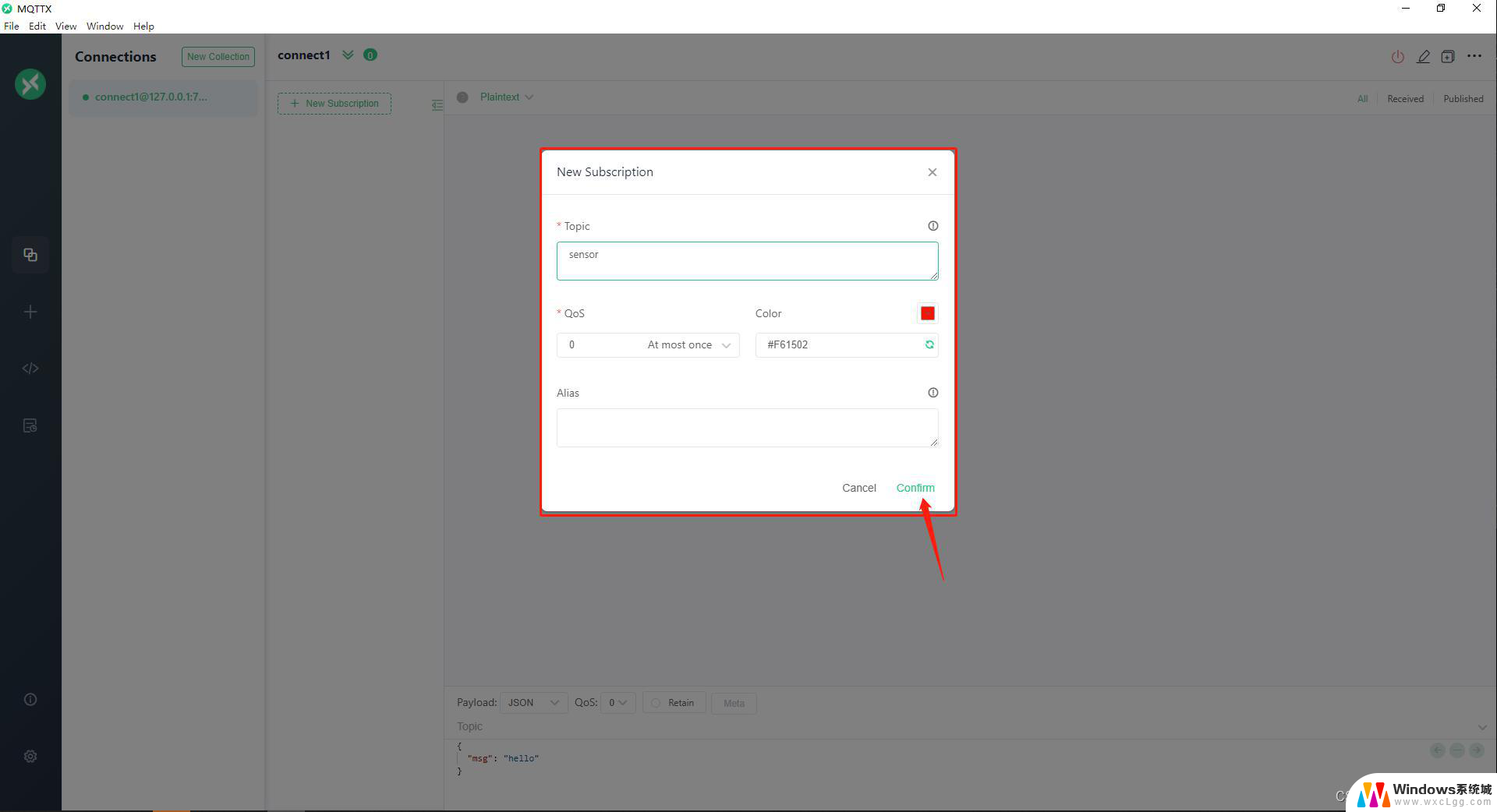Click the Confirm button in dialog
The height and width of the screenshot is (812, 1497).
click(915, 488)
